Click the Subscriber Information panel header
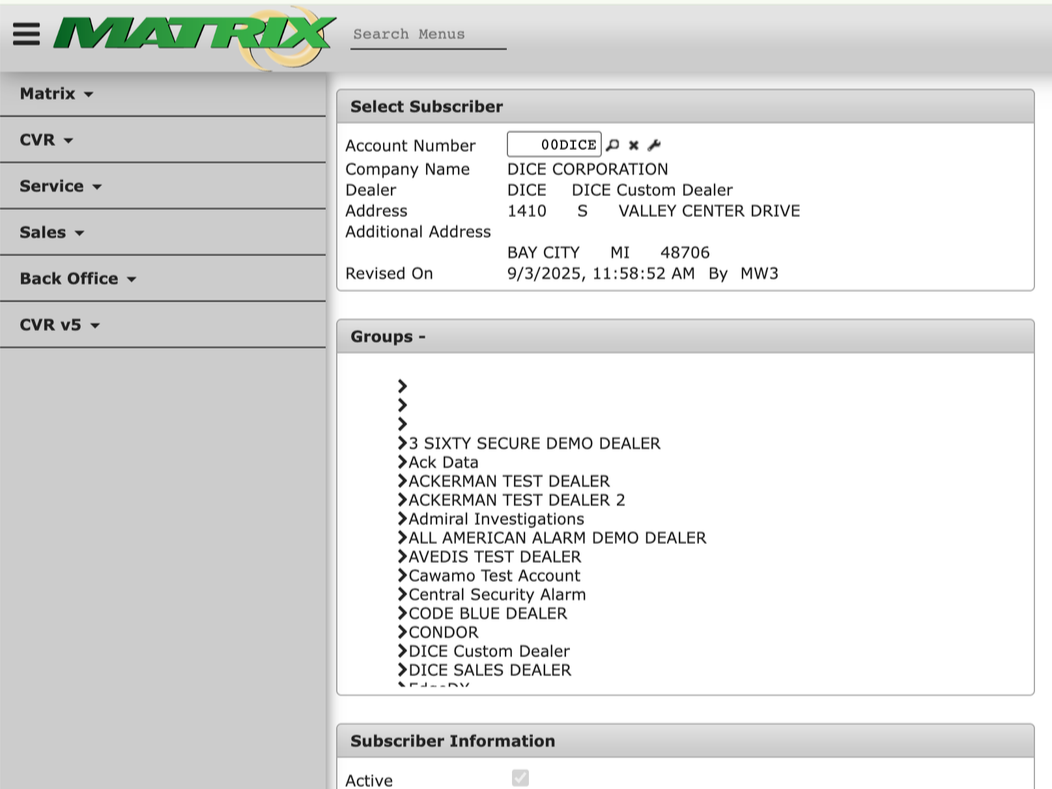 click(685, 741)
